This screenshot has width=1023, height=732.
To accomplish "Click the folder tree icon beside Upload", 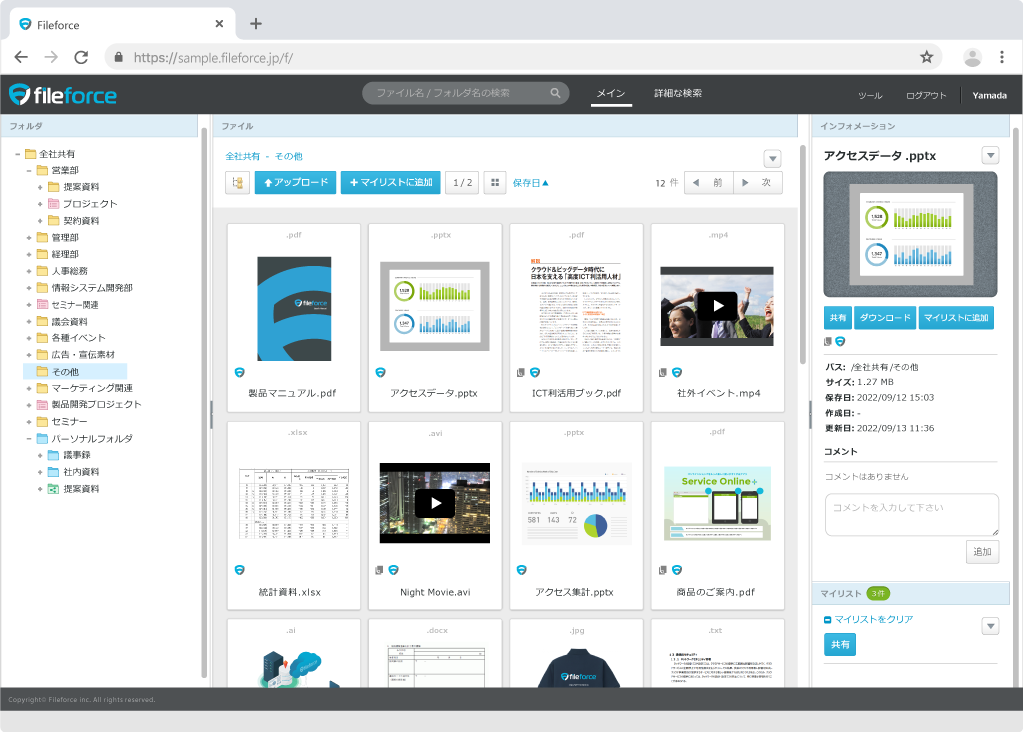I will pos(238,183).
